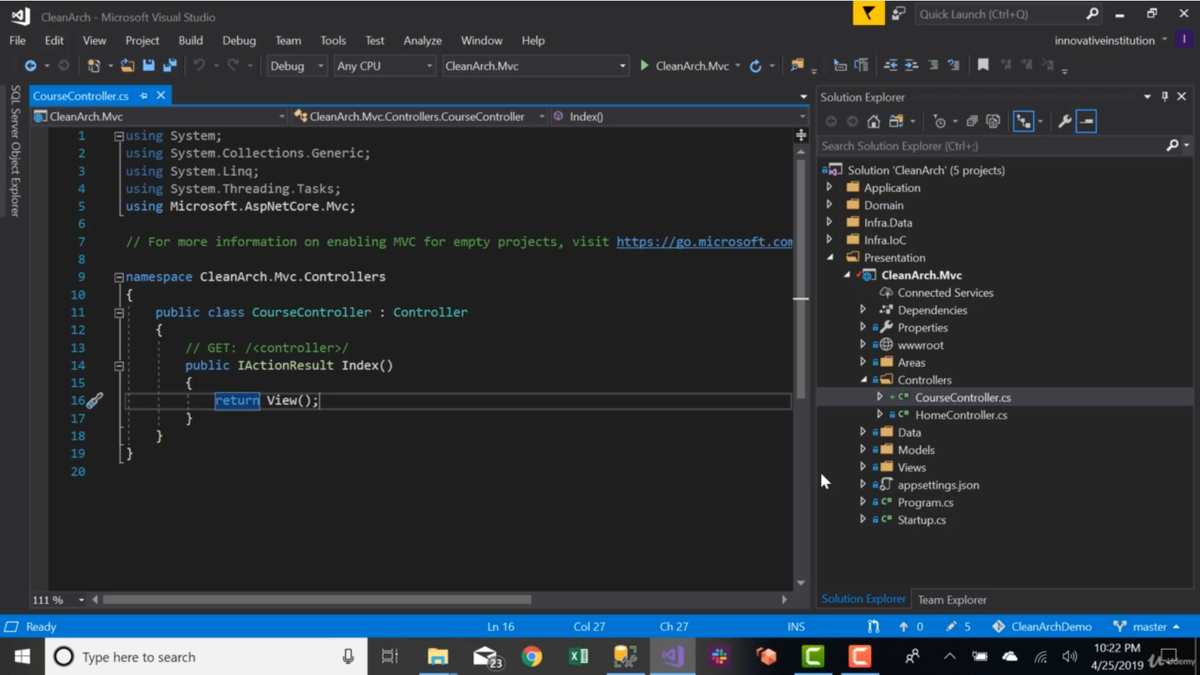Start debugging with the green play icon

pyautogui.click(x=645, y=66)
